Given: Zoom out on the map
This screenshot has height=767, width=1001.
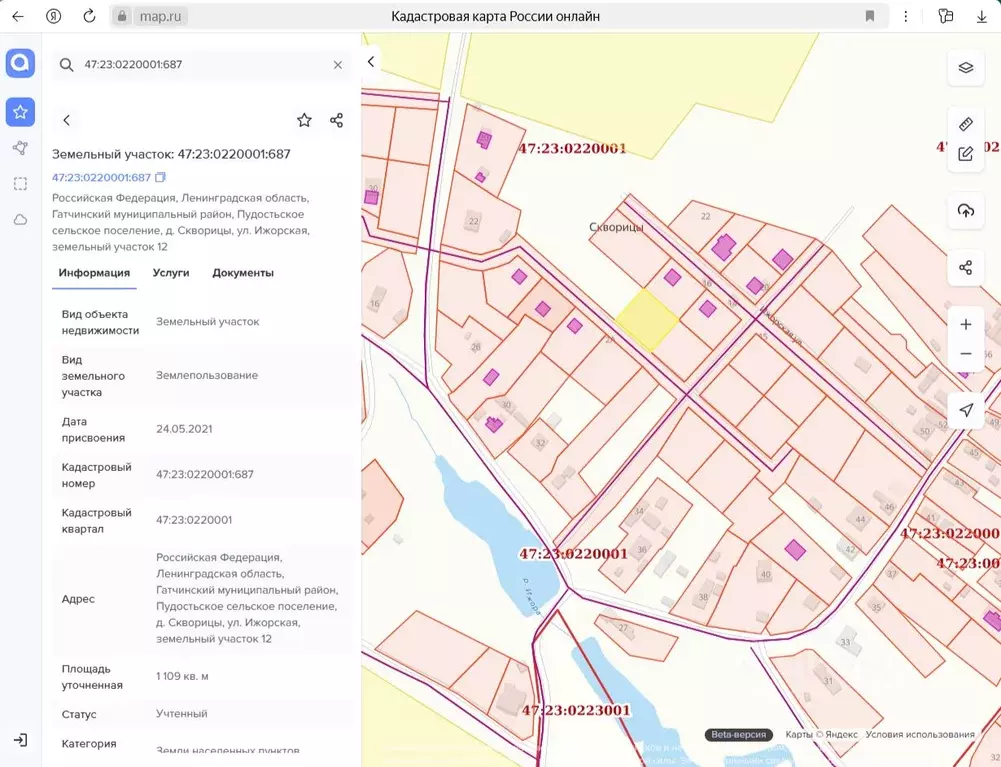Looking at the screenshot, I should pos(965,354).
